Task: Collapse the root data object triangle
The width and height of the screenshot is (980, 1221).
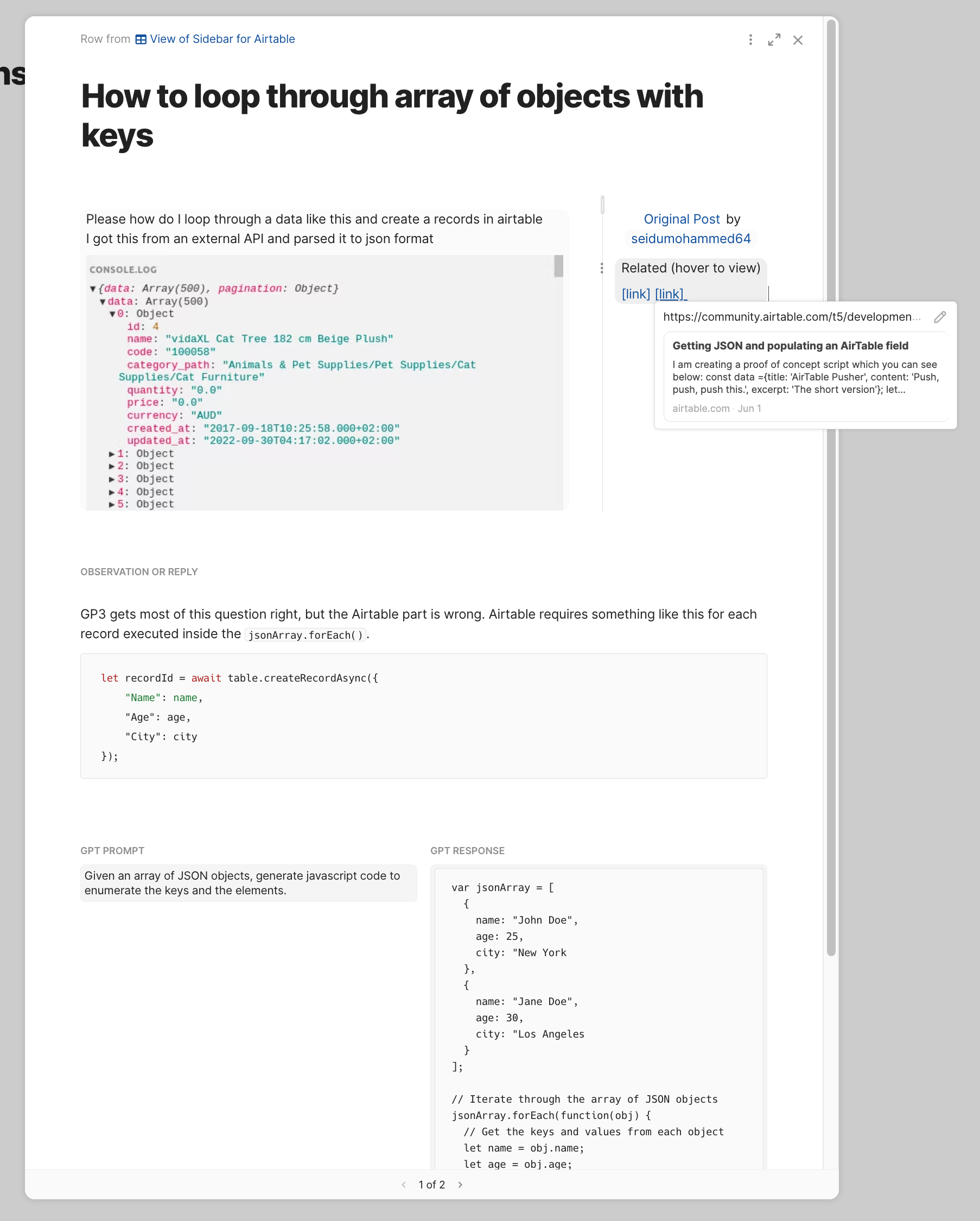Action: (93, 289)
